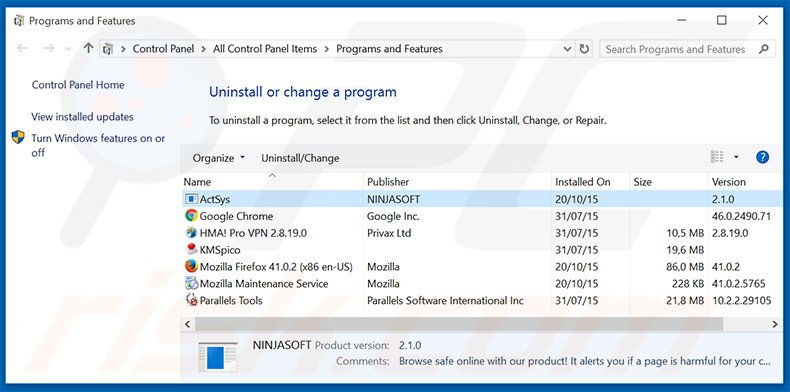The height and width of the screenshot is (392, 790).
Task: Click the Comments text in details pane
Action: [584, 361]
